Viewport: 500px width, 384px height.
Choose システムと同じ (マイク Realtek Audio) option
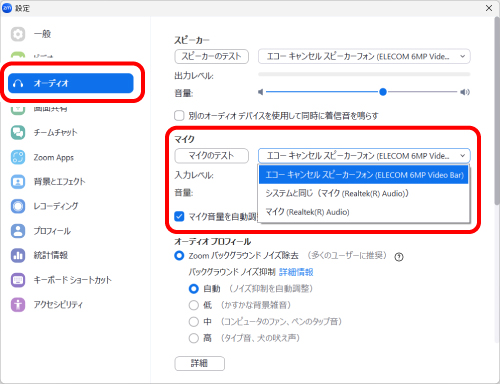click(x=364, y=193)
